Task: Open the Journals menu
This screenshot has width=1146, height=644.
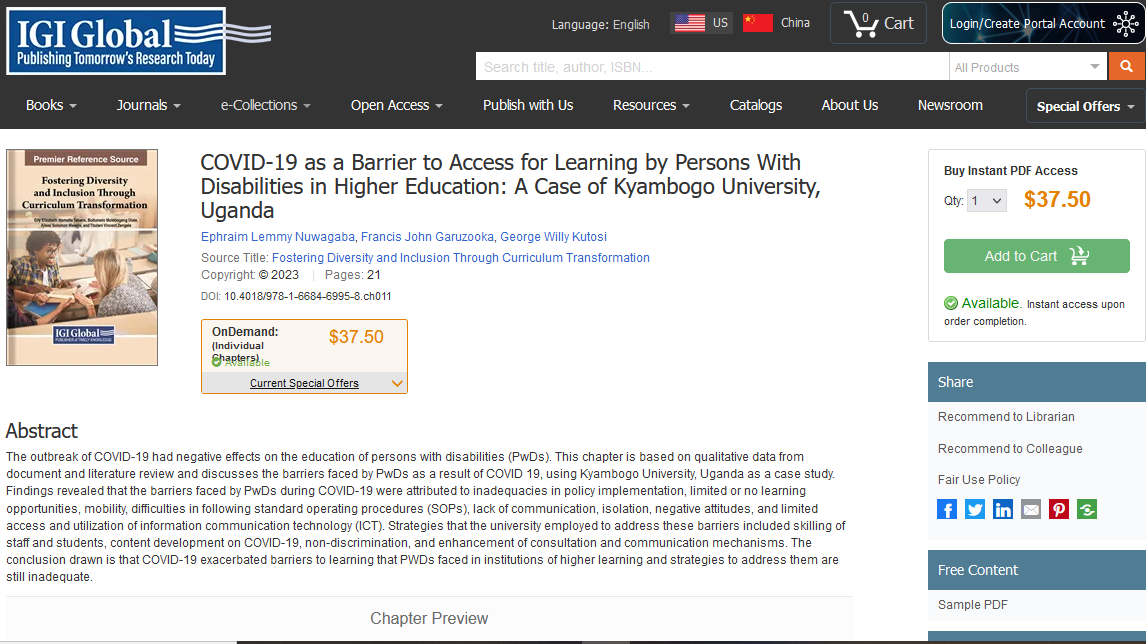Action: 148,105
